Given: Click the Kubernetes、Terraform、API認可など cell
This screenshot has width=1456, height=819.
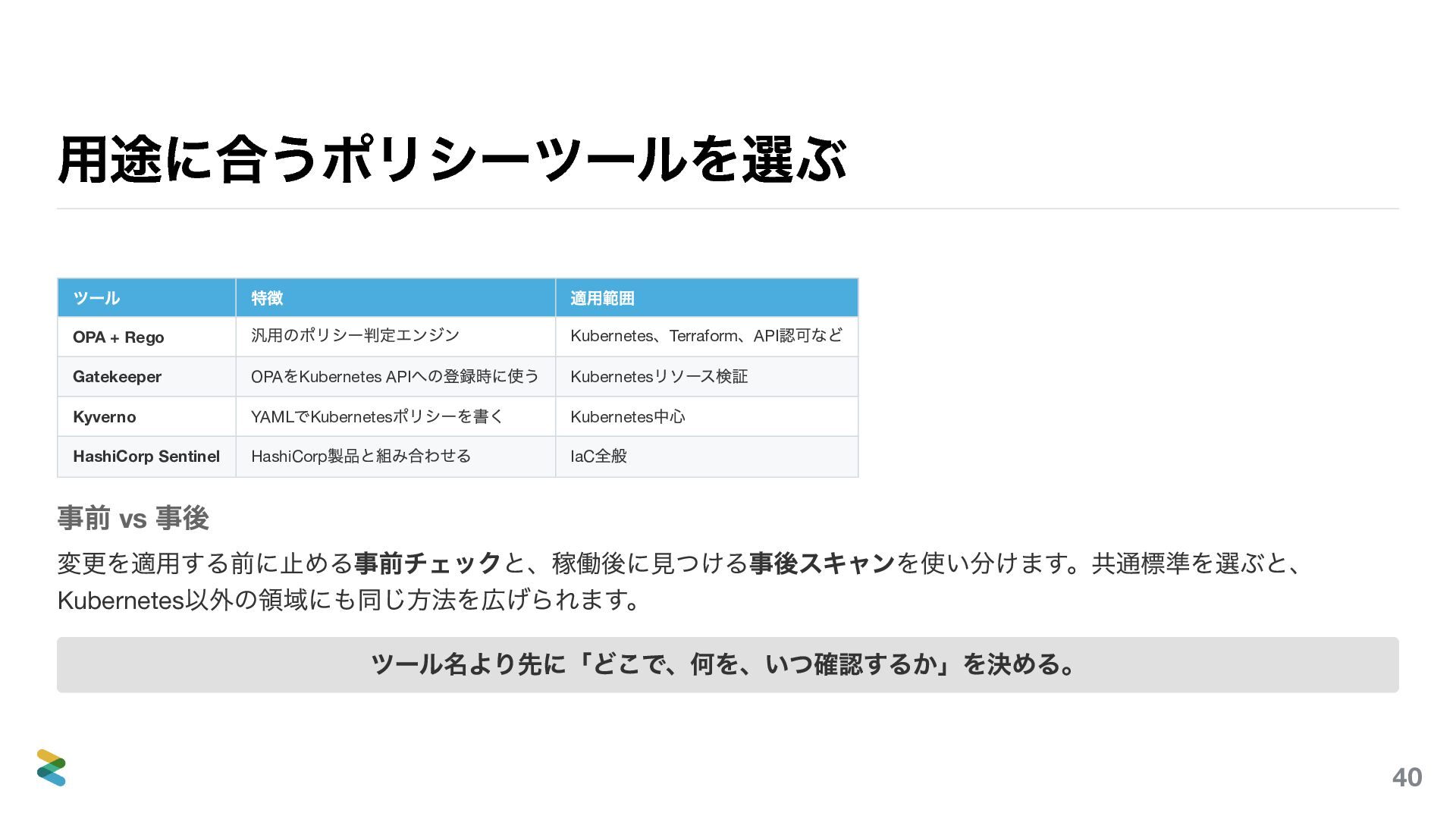Looking at the screenshot, I should tap(707, 337).
